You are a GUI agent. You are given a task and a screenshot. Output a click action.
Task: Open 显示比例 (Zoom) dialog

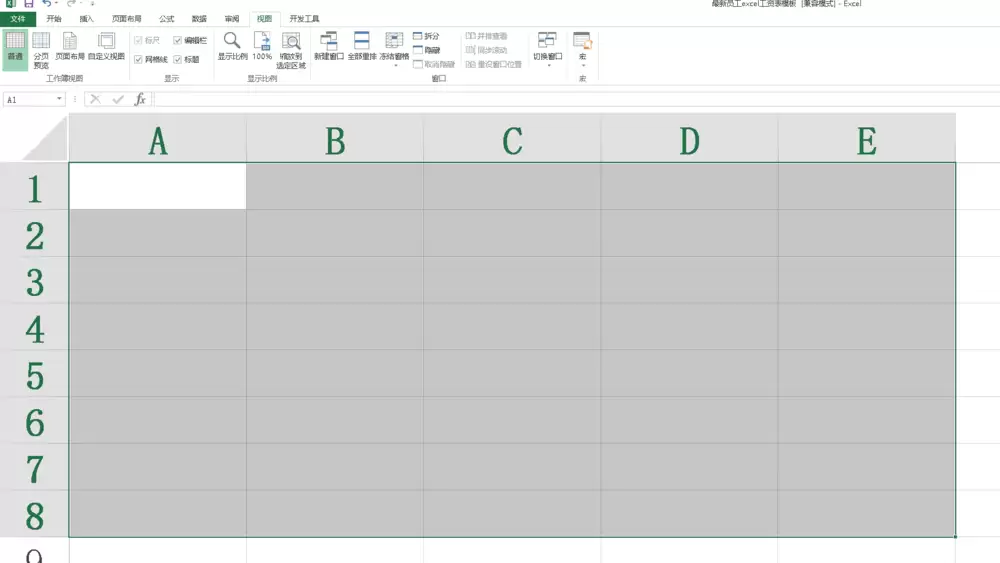(x=232, y=46)
